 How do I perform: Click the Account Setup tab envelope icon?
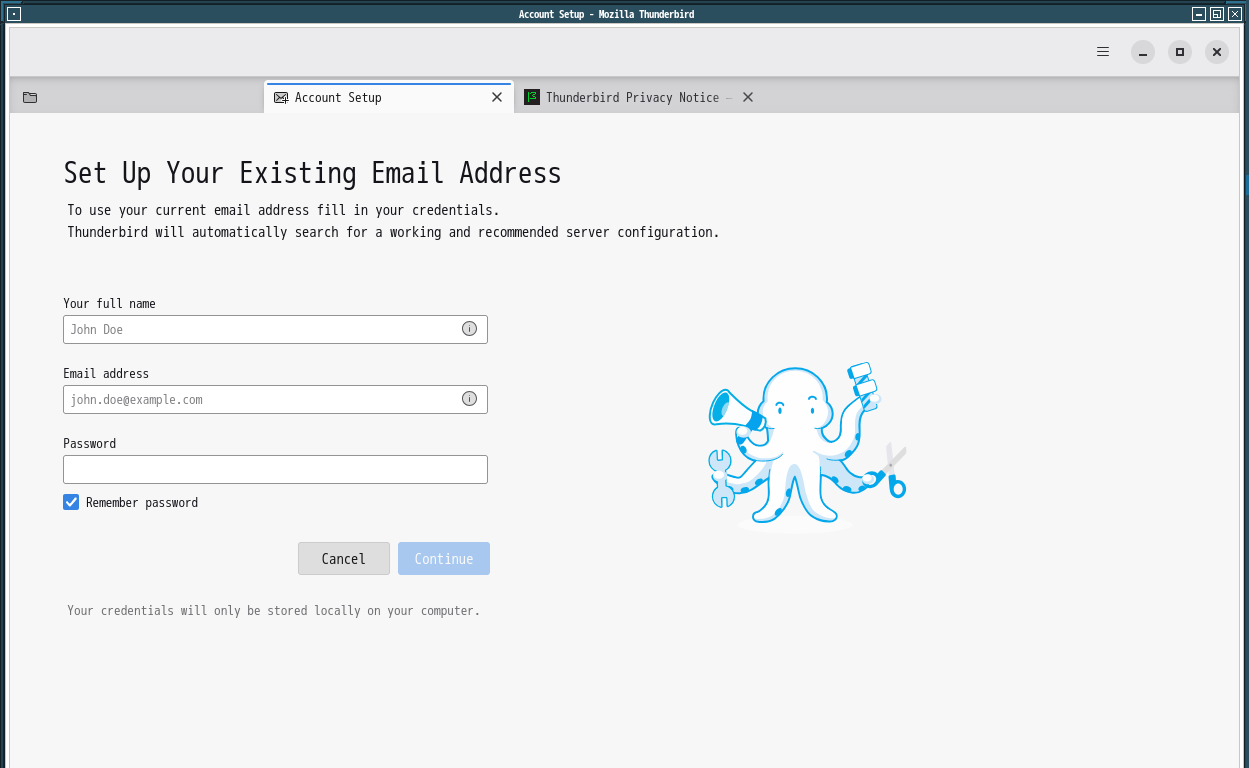281,97
